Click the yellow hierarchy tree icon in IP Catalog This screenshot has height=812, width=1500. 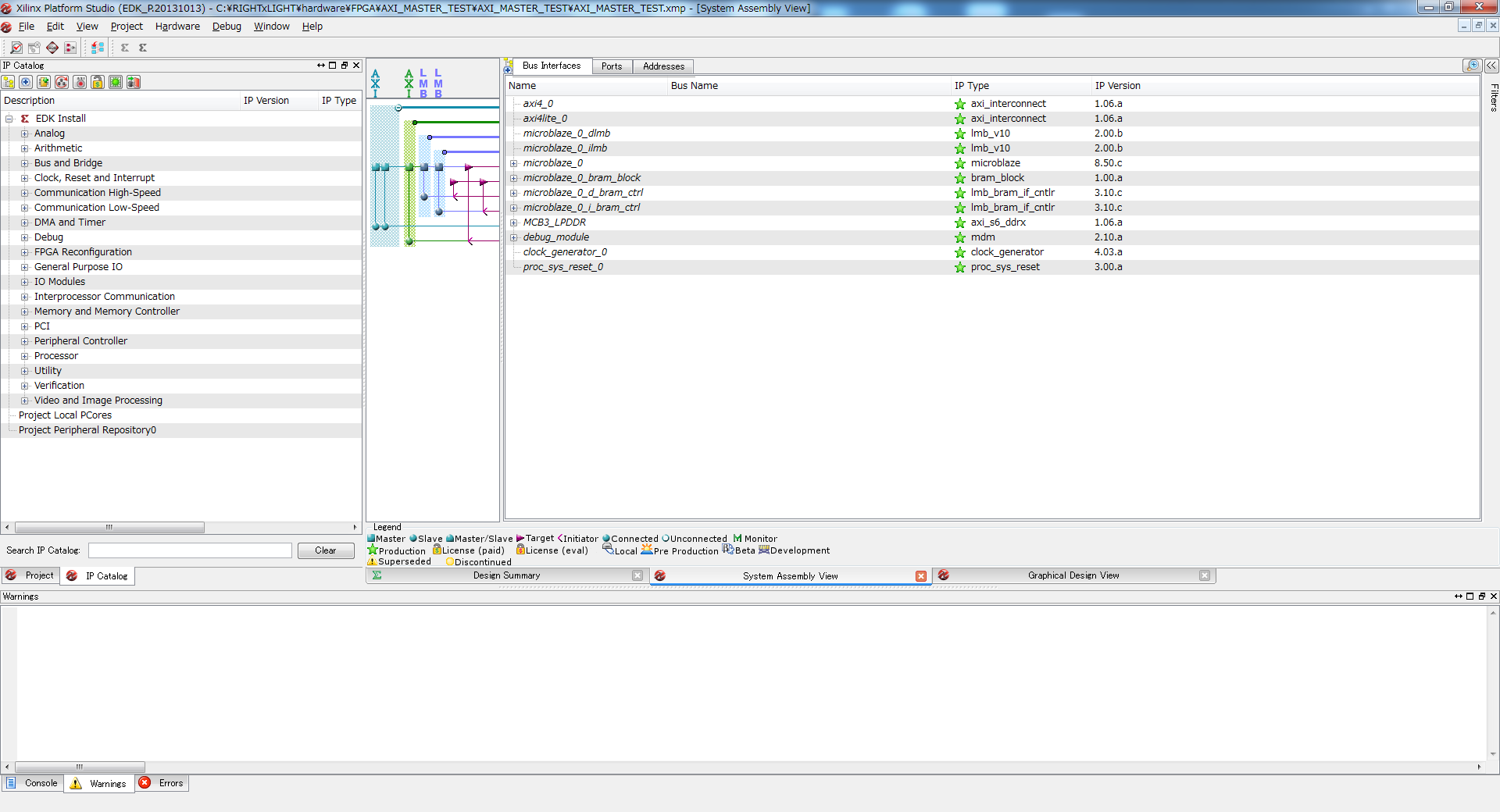point(9,82)
